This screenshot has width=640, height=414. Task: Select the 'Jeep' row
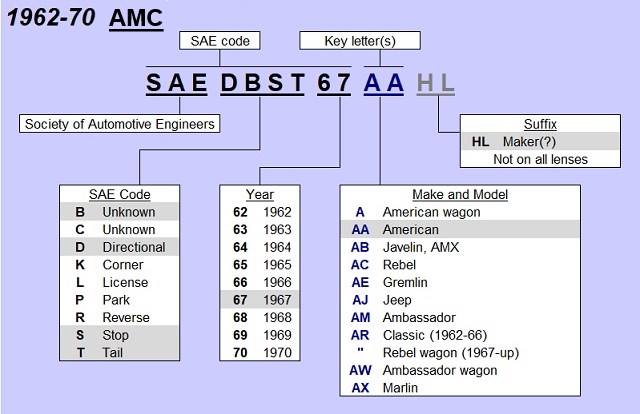[x=460, y=300]
